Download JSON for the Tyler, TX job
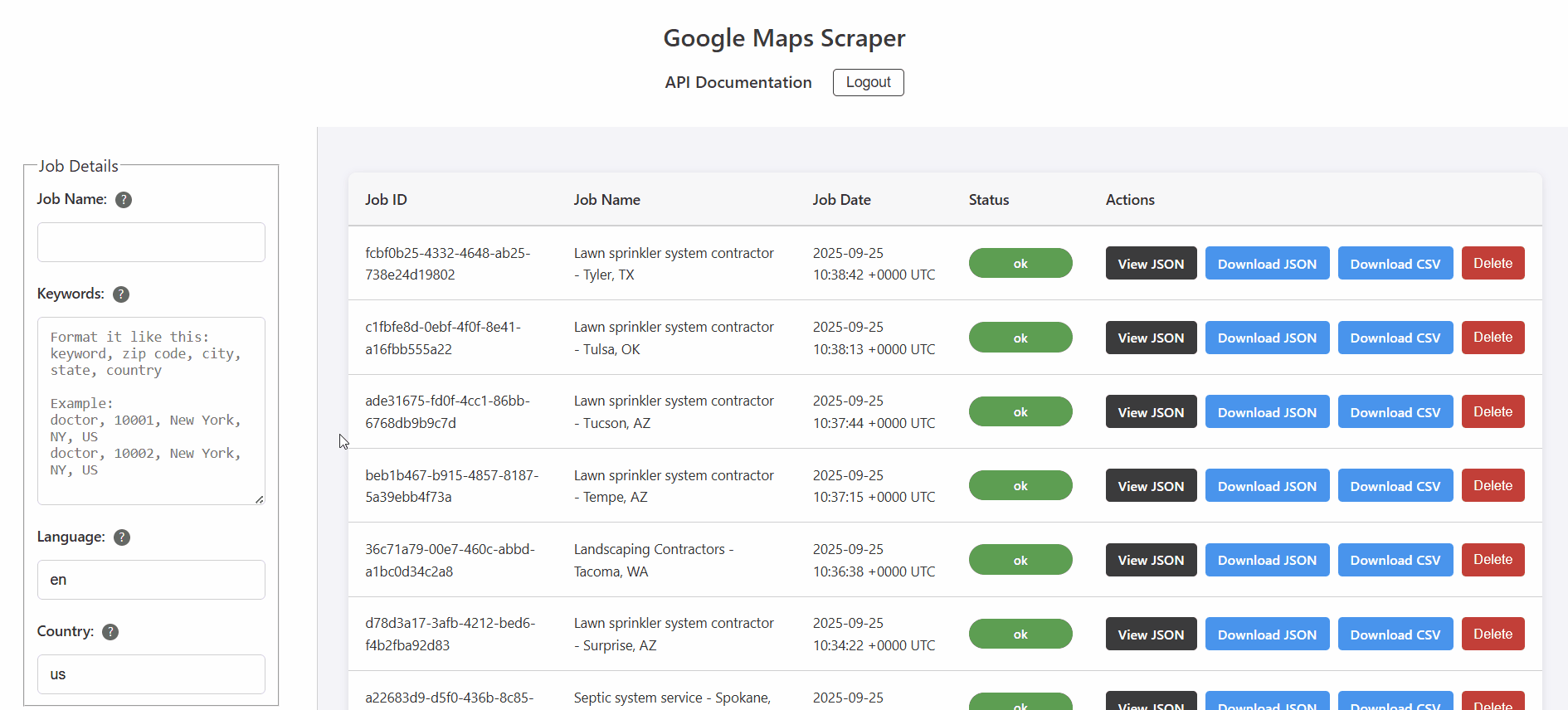 click(1268, 263)
